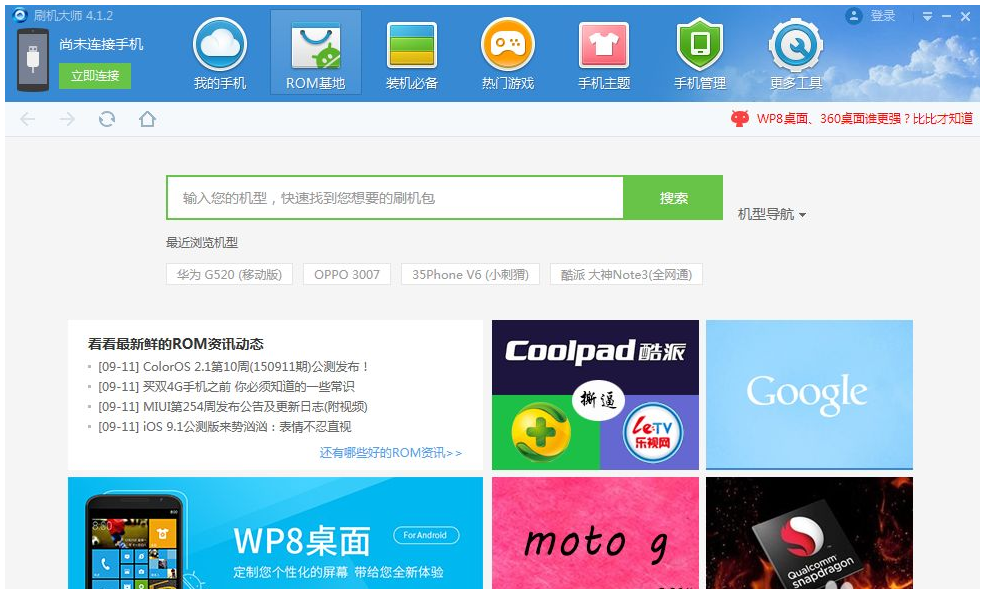Open the Google blue thumbnail
The width and height of the screenshot is (988, 596).
tap(809, 394)
